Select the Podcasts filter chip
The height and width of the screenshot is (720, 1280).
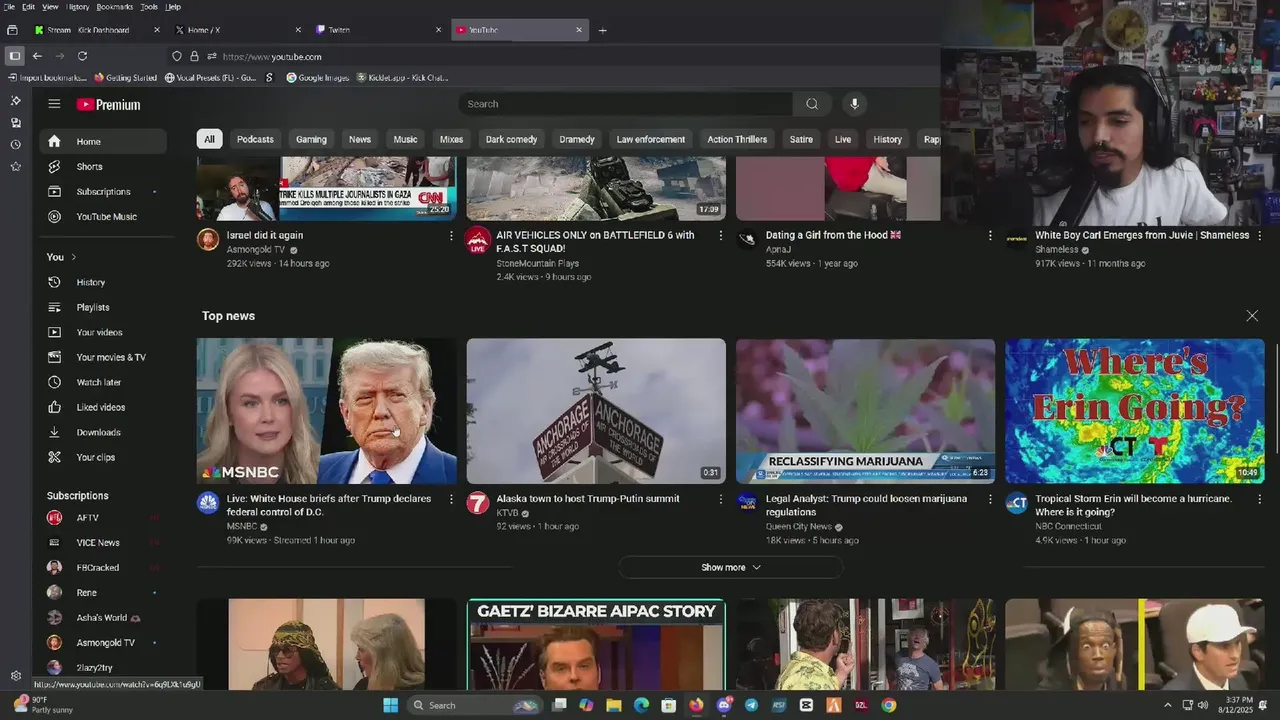coord(255,139)
